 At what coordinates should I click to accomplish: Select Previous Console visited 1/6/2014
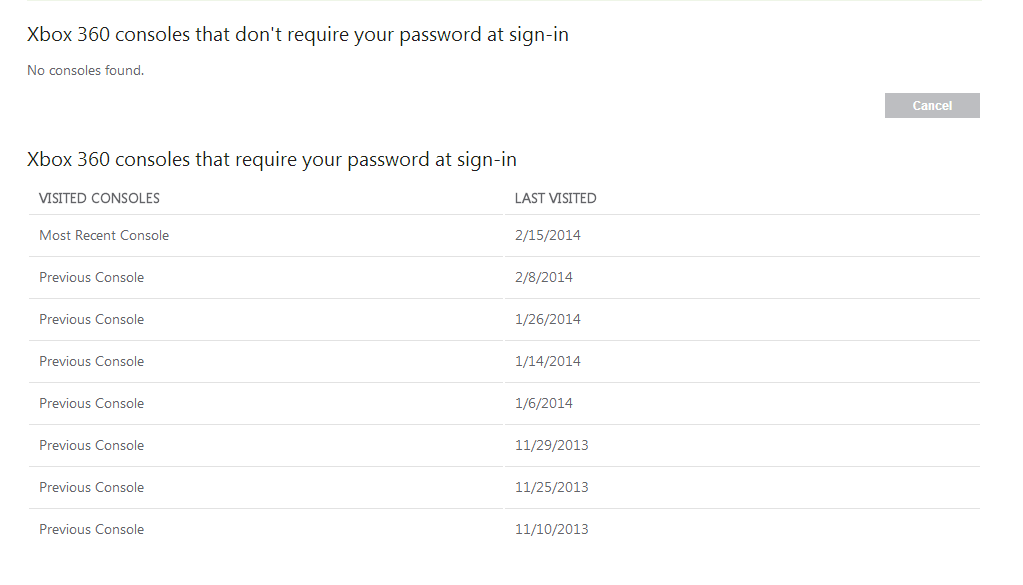click(x=91, y=404)
